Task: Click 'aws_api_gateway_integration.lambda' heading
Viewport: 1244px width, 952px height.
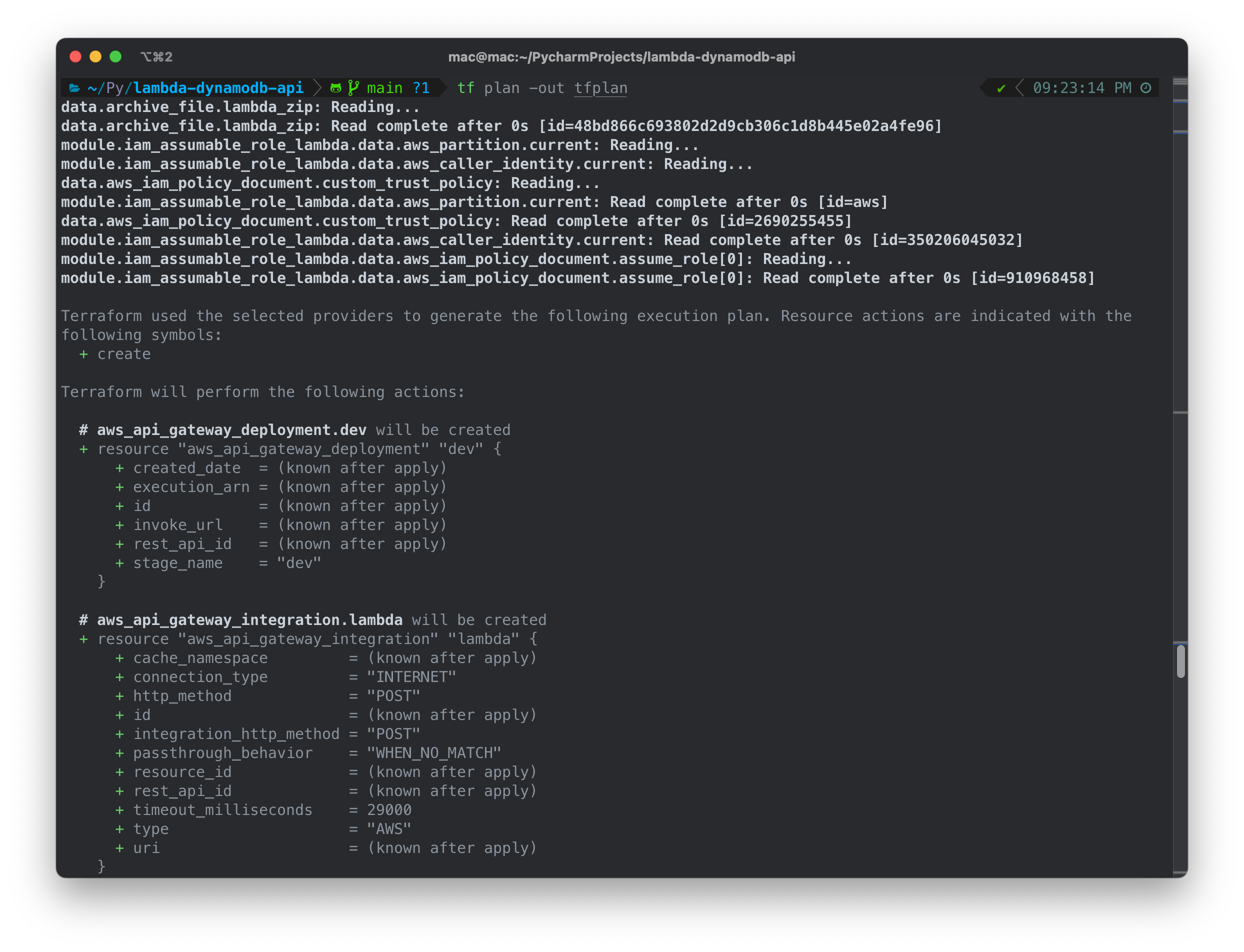Action: click(249, 619)
